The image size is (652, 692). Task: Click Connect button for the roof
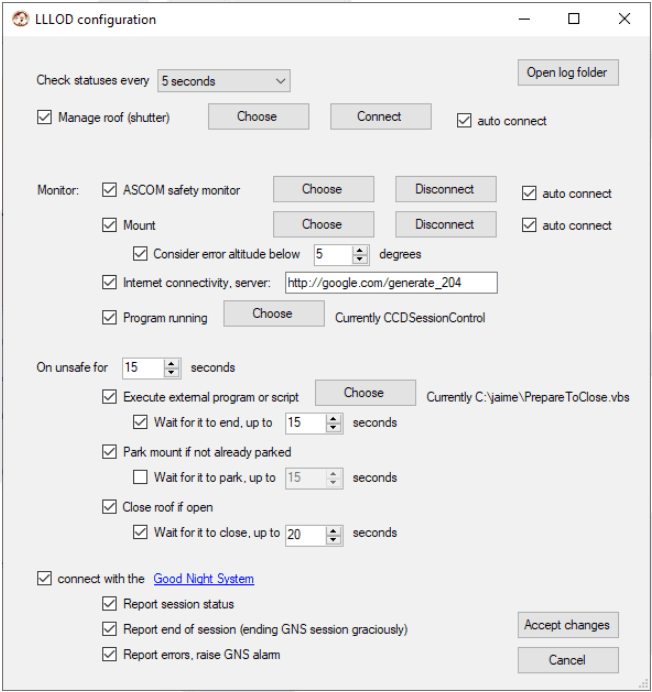381,117
